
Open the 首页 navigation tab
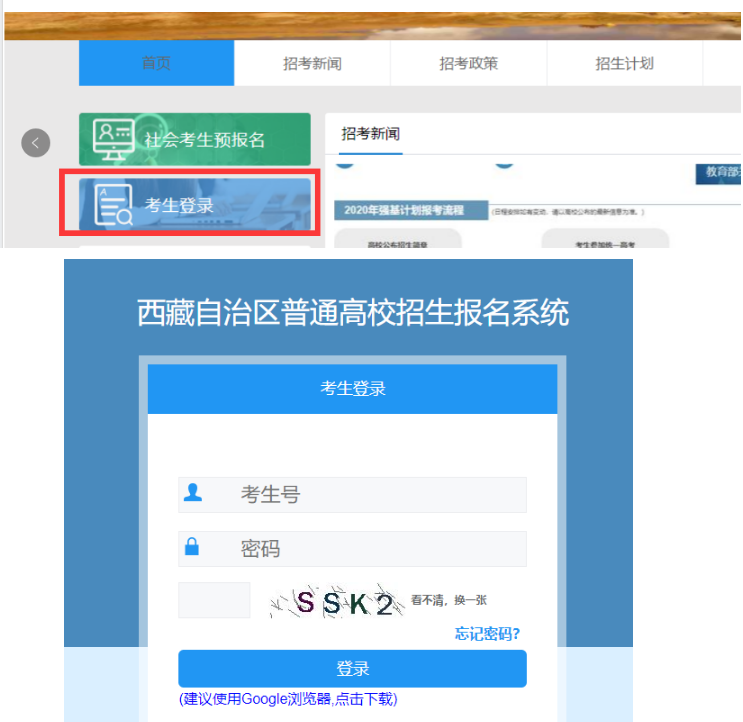[156, 63]
